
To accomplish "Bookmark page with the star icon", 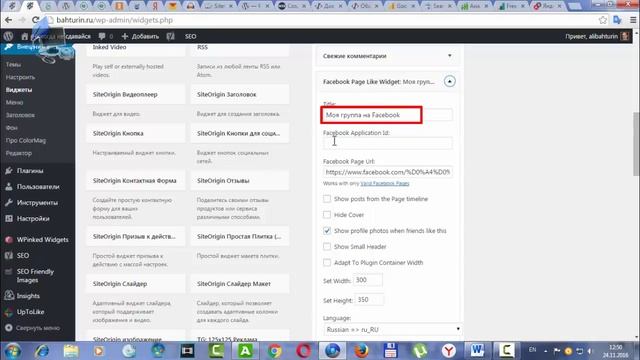I will 602,20.
